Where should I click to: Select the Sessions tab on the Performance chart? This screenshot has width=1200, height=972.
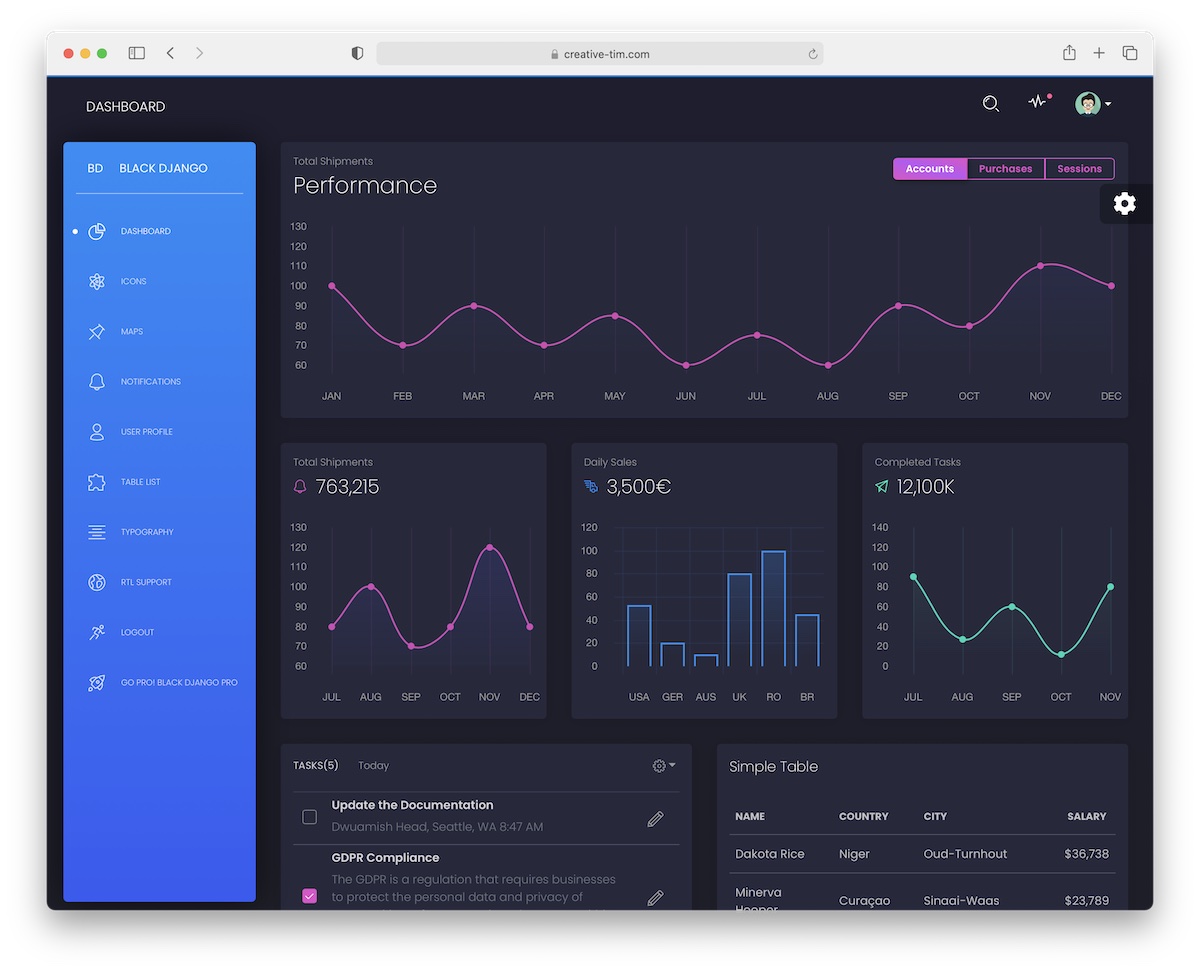coord(1079,168)
